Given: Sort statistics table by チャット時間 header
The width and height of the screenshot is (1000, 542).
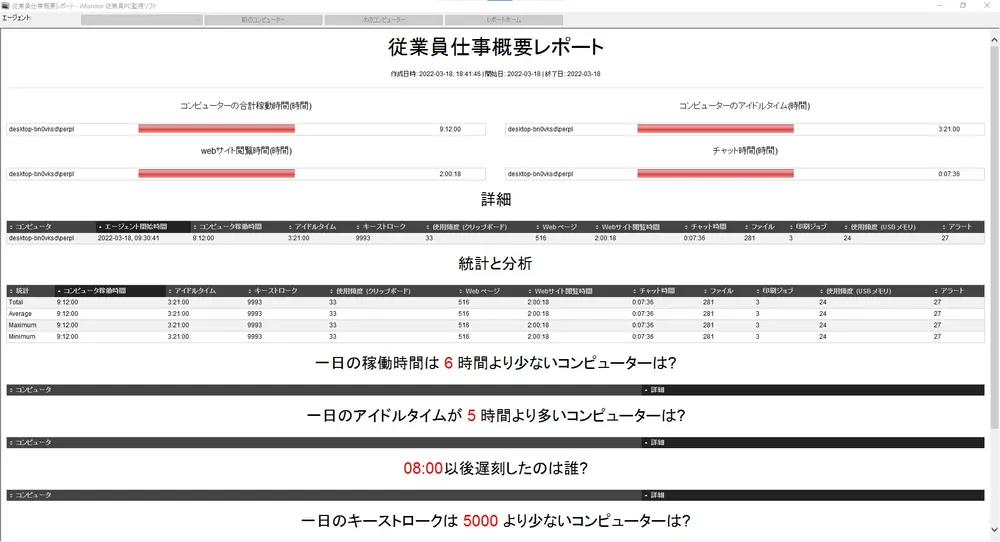Looking at the screenshot, I should coord(666,291).
